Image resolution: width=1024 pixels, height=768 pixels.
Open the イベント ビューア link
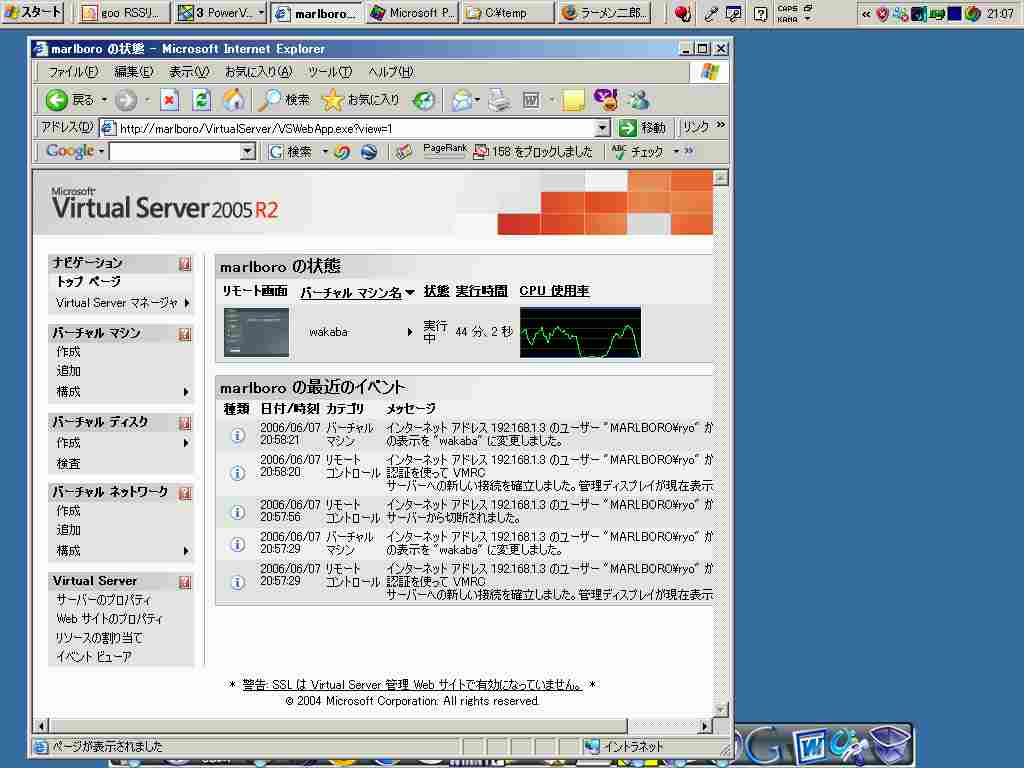click(94, 657)
